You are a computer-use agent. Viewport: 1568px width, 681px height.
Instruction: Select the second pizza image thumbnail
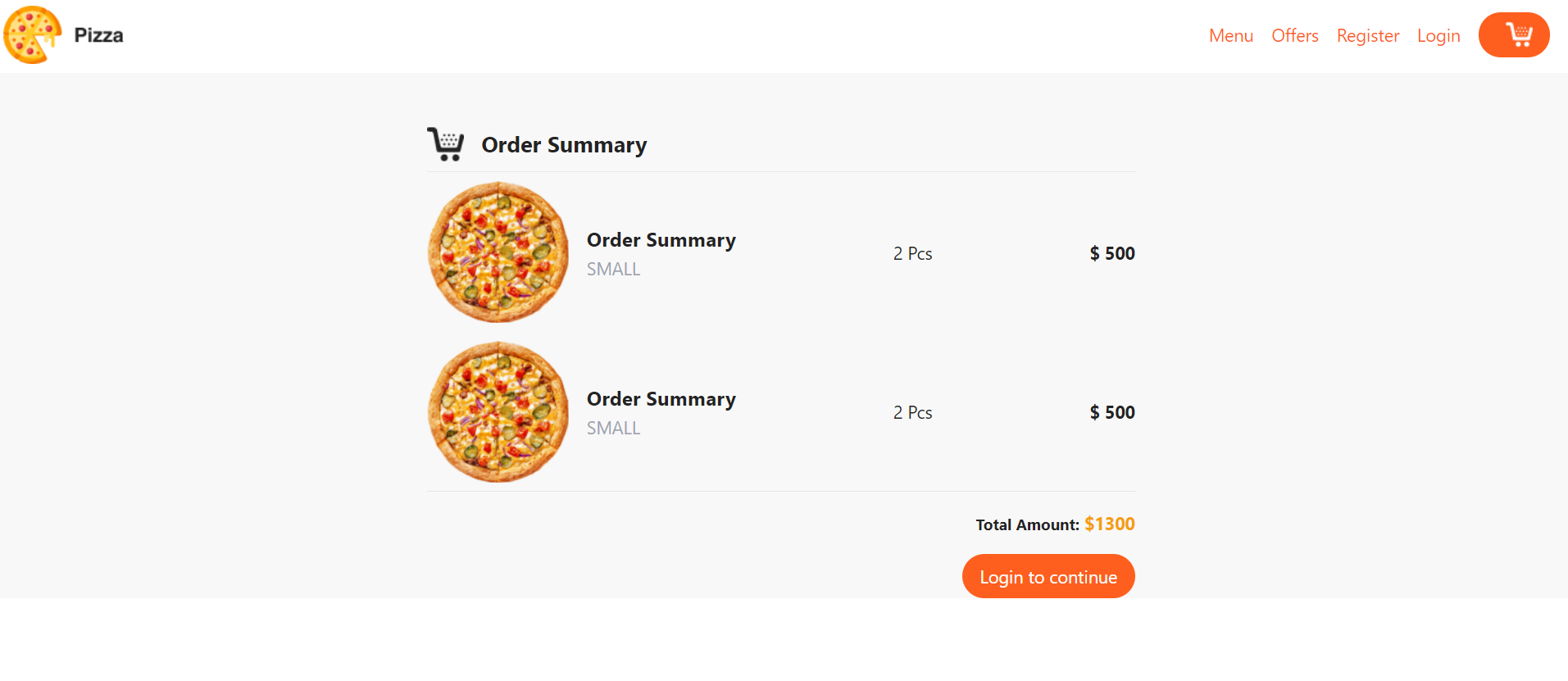click(497, 411)
